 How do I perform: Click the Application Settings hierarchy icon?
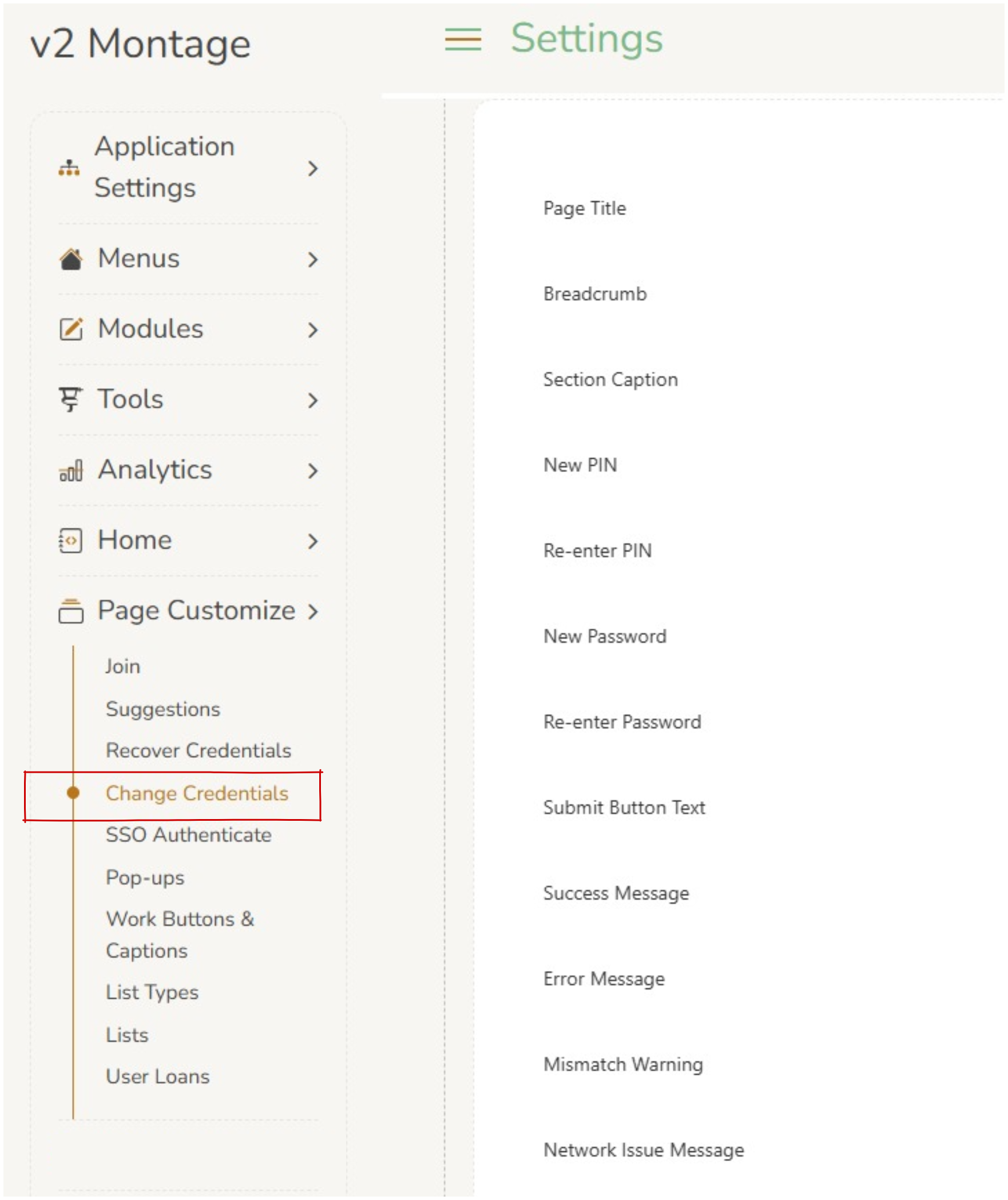tap(69, 168)
